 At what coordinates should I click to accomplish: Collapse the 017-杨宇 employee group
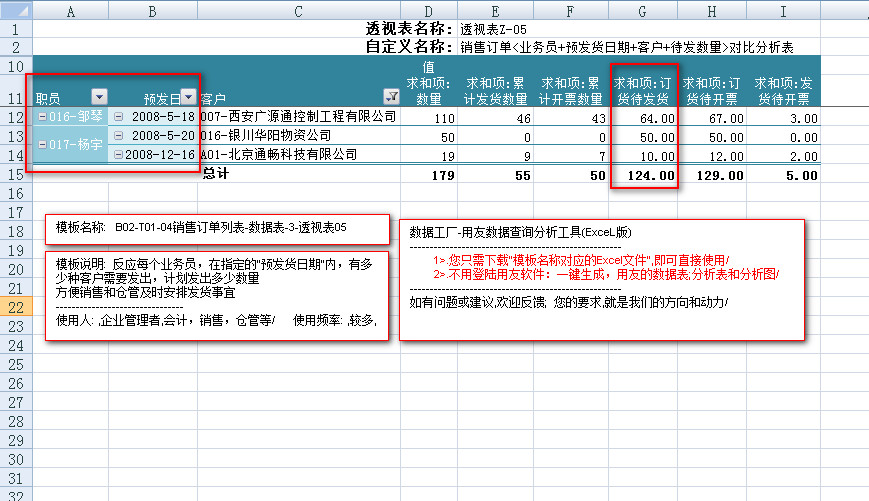(42, 145)
